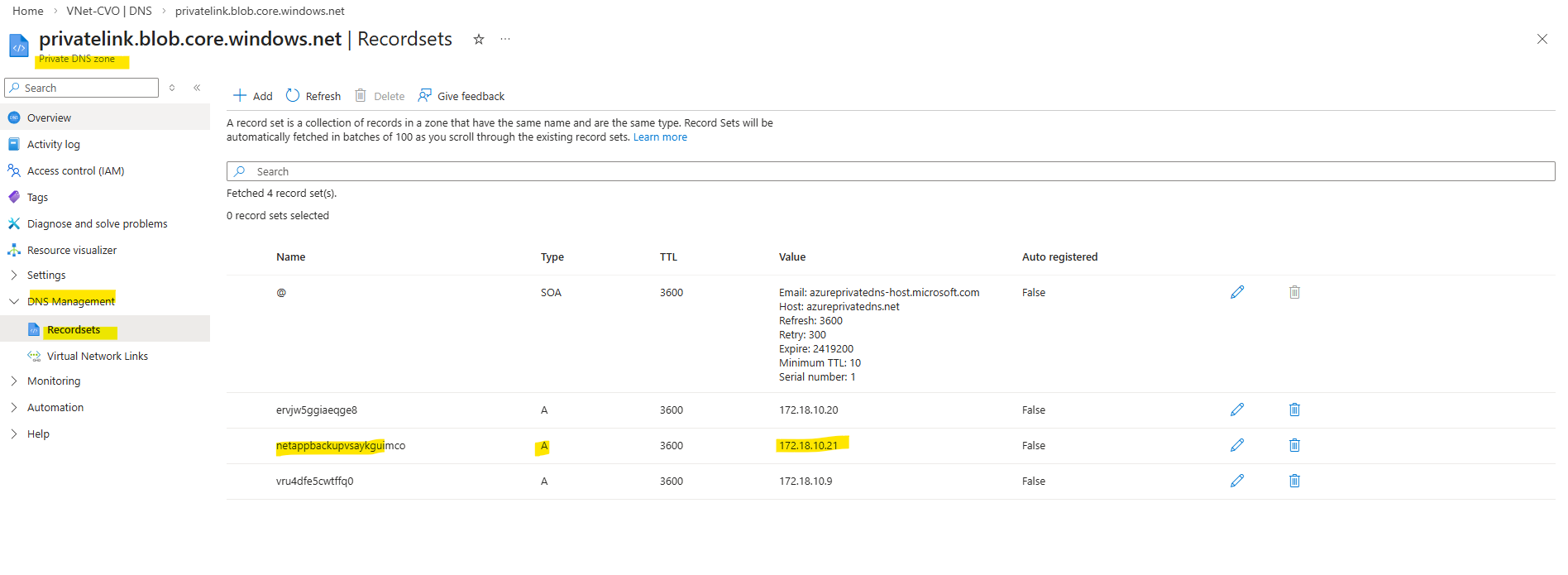Delete the ervjw5ggiaeqge8 record via trash icon
This screenshot has height=575, width=1568.
point(1294,410)
